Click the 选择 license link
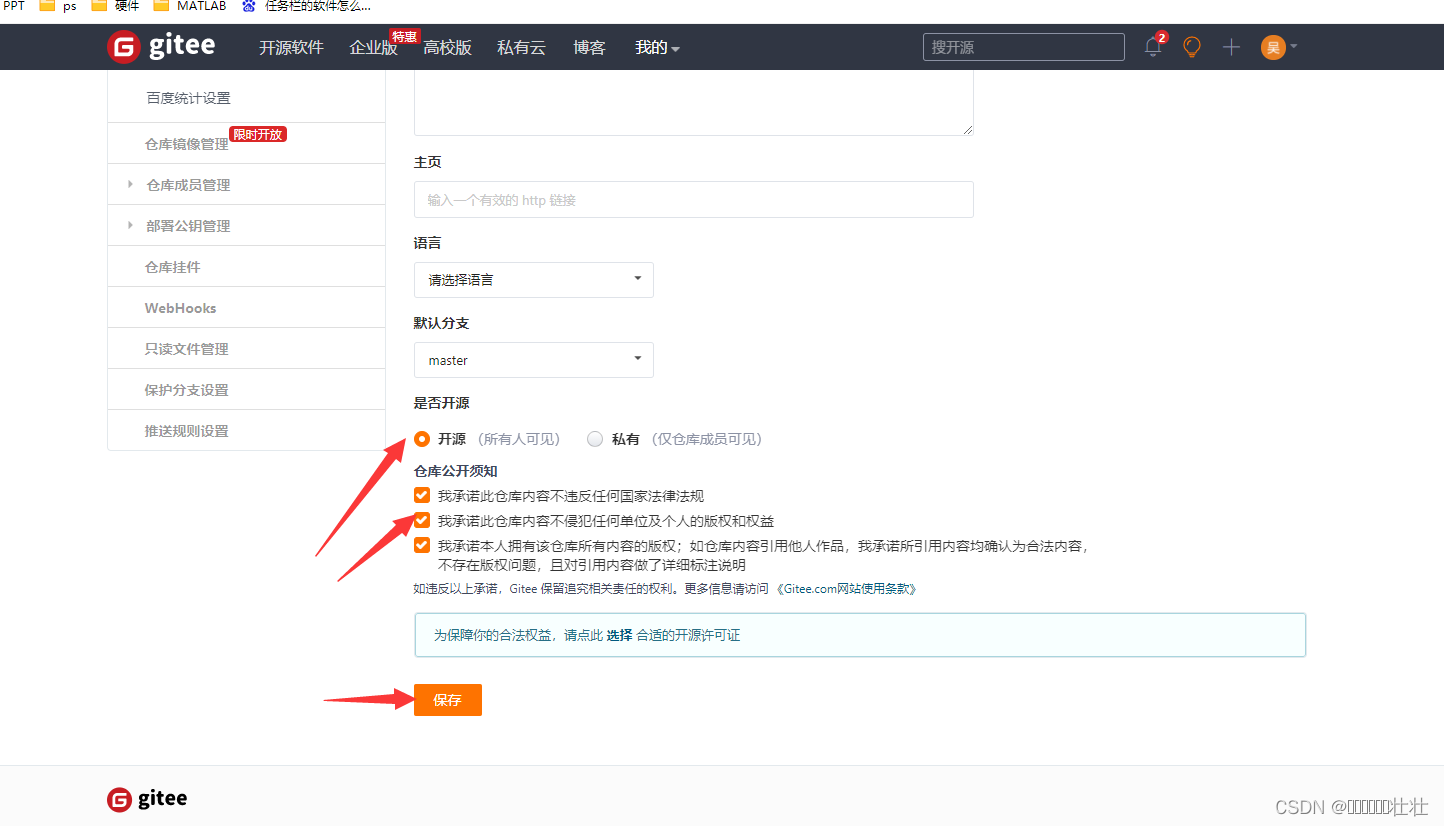 (619, 635)
